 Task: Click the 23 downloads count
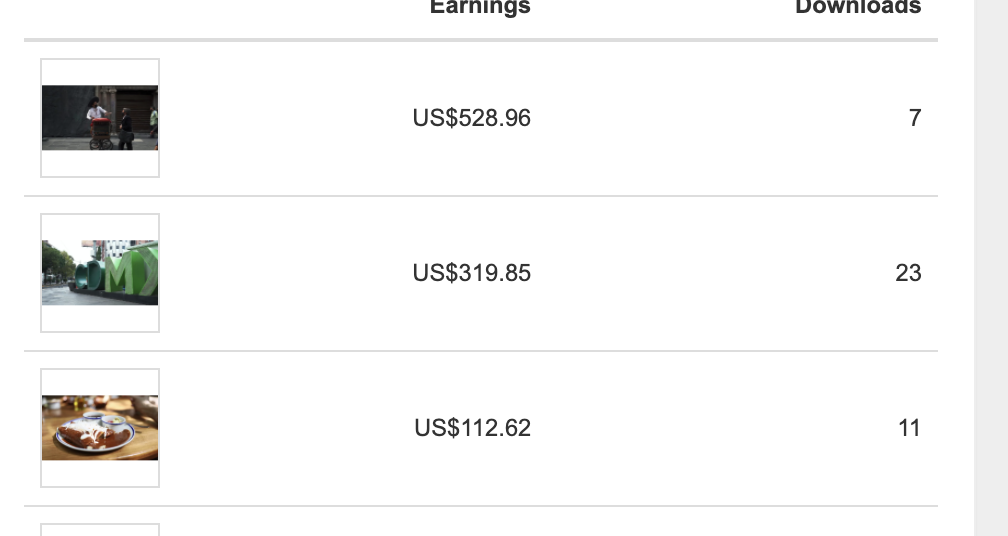(x=908, y=272)
